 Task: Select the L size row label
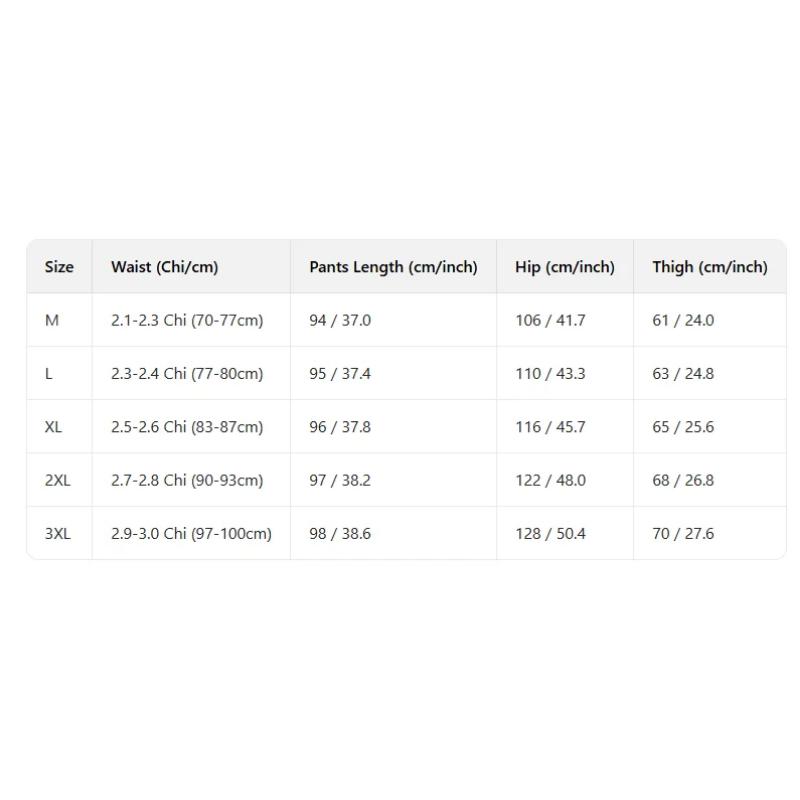click(x=49, y=374)
